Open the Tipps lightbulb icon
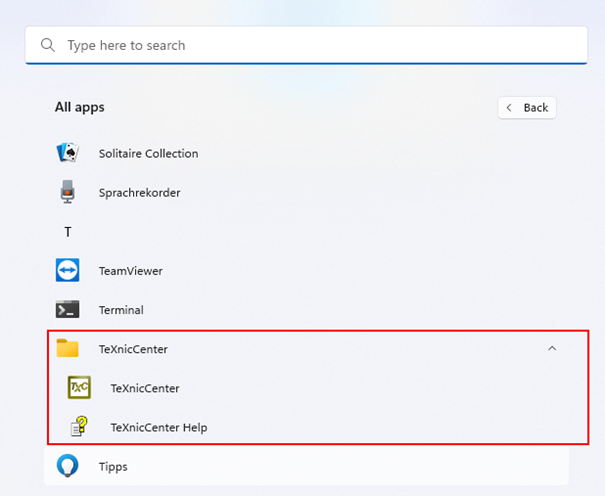This screenshot has width=605, height=496. point(68,466)
